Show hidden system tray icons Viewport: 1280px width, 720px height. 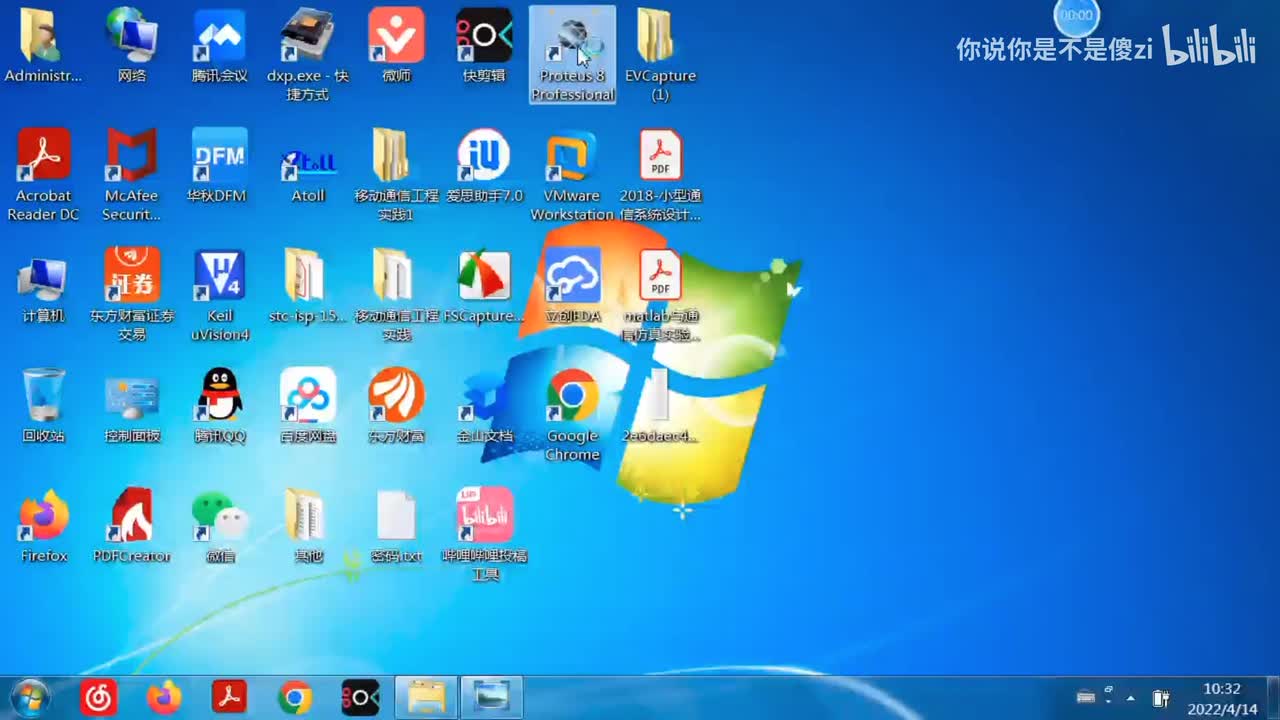click(1131, 698)
